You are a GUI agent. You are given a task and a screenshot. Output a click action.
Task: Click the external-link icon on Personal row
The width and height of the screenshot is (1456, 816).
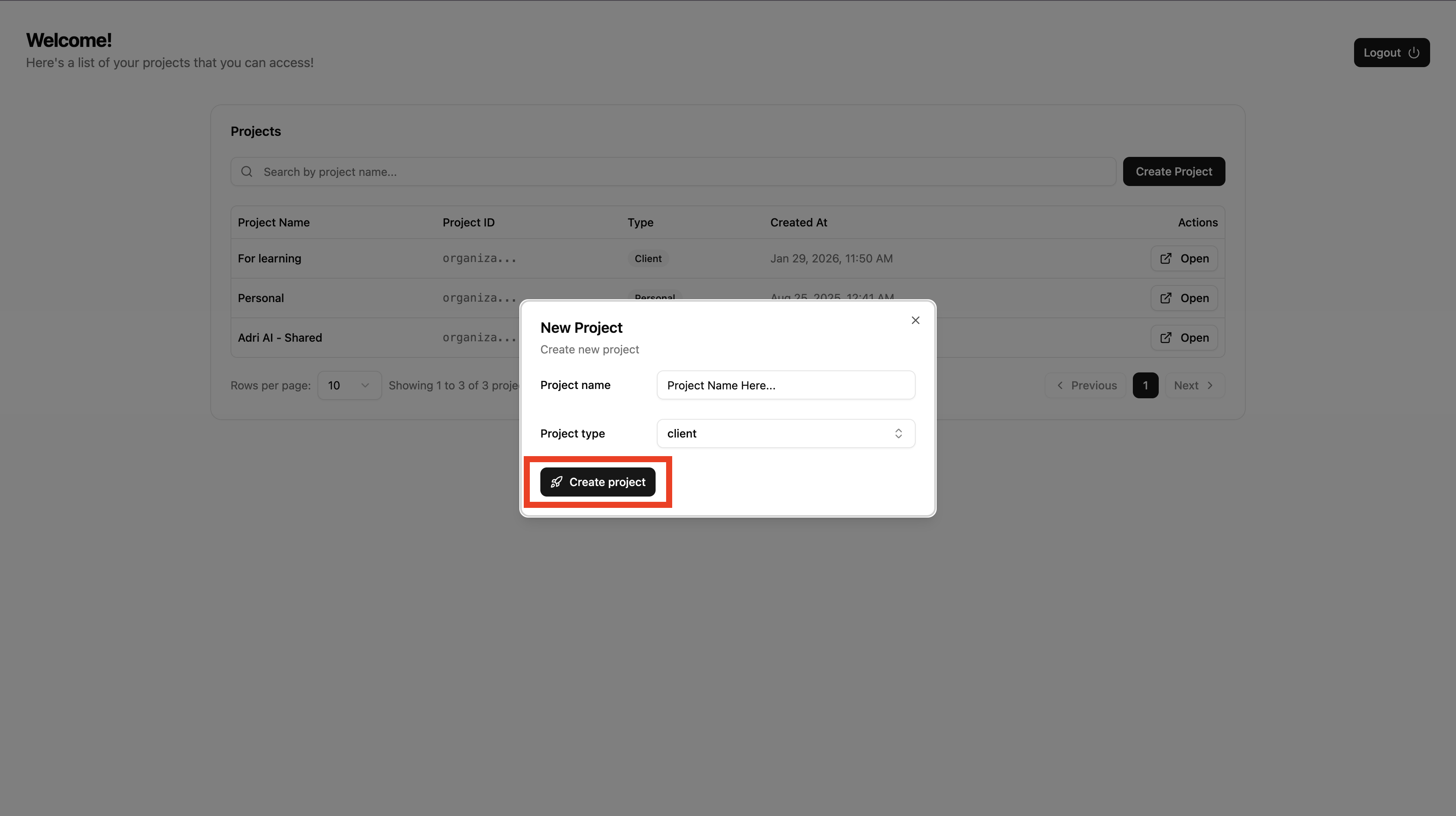click(x=1166, y=298)
